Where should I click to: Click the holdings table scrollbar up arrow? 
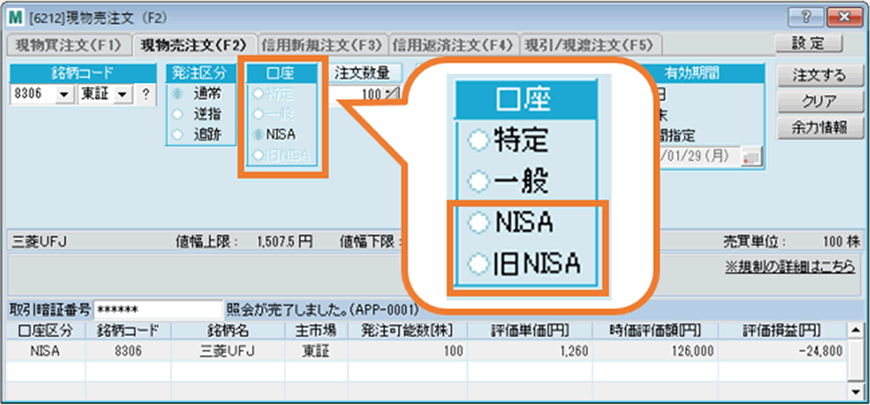(857, 331)
